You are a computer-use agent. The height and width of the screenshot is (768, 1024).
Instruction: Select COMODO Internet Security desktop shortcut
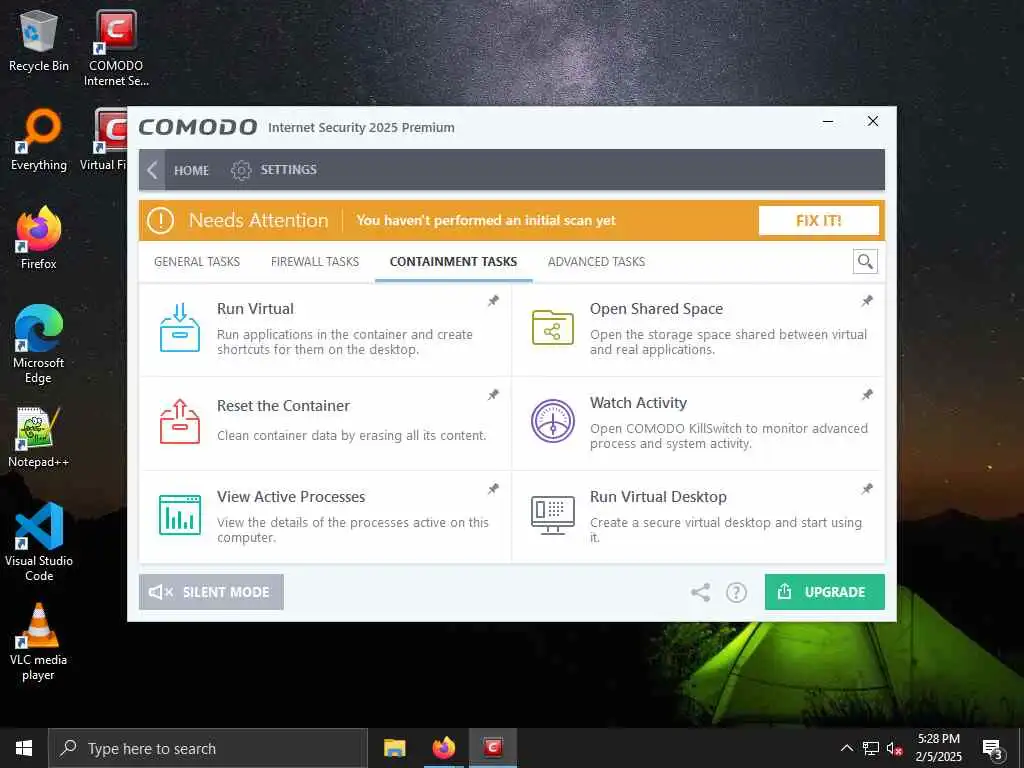[x=116, y=49]
